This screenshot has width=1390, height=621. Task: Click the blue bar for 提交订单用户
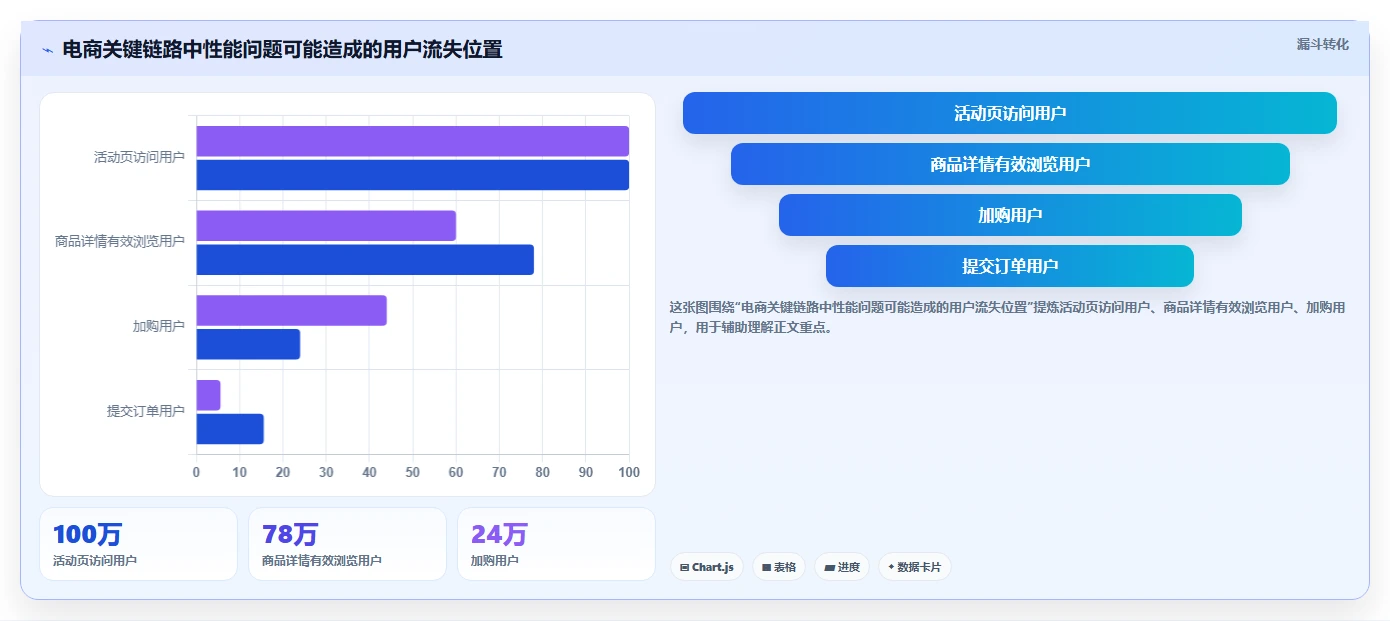230,429
